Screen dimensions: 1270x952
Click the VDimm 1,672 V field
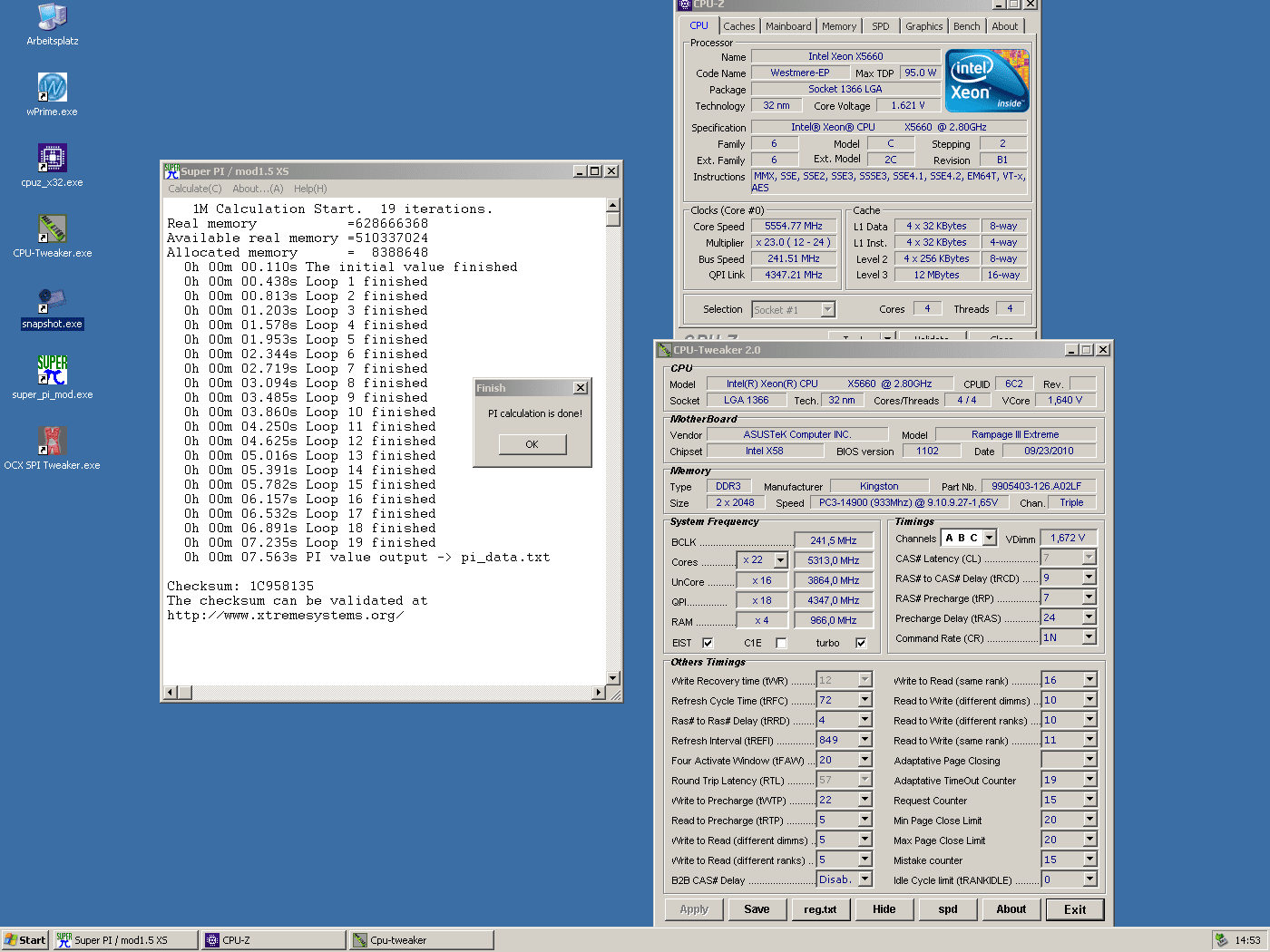[x=1068, y=538]
